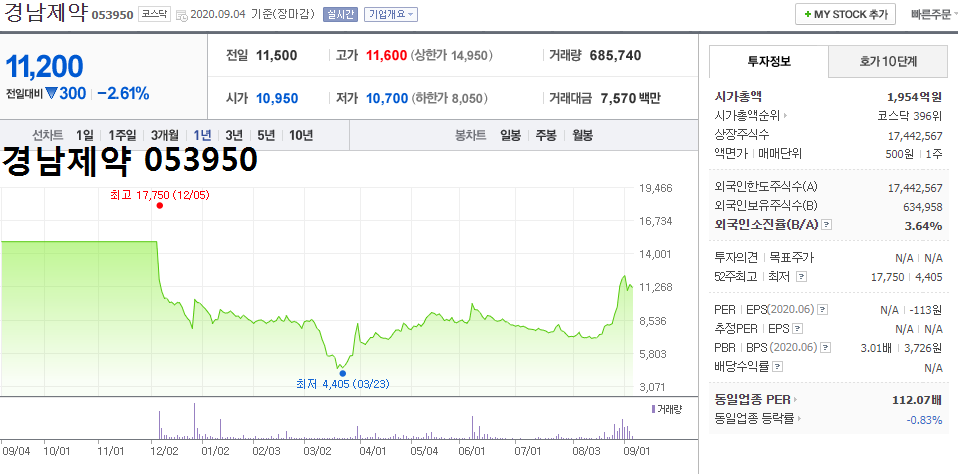The image size is (958, 474).
Task: Click the clock icon beside the 2020.09.04 date
Action: pos(181,15)
